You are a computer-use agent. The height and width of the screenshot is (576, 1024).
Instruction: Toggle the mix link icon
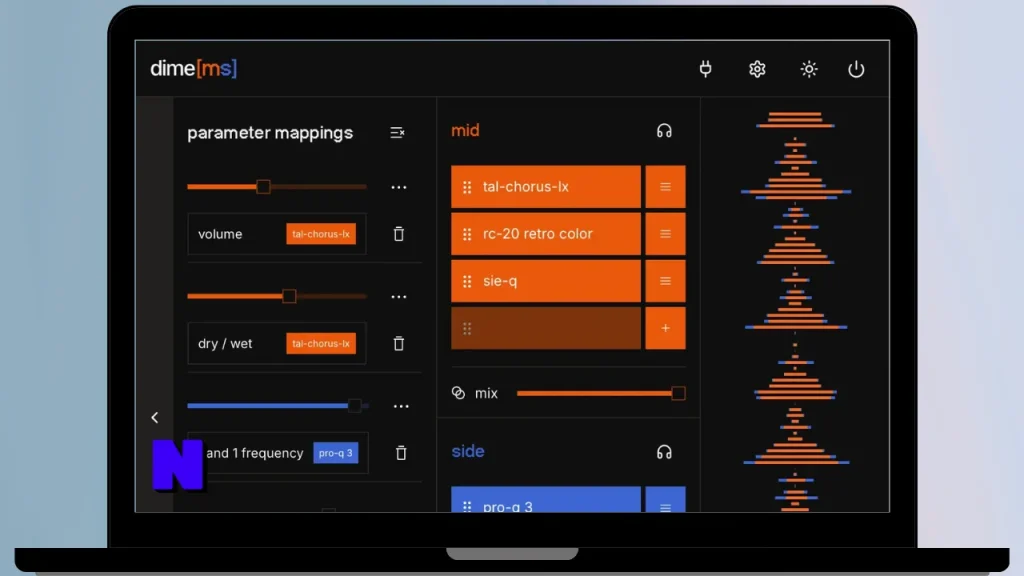click(x=458, y=393)
